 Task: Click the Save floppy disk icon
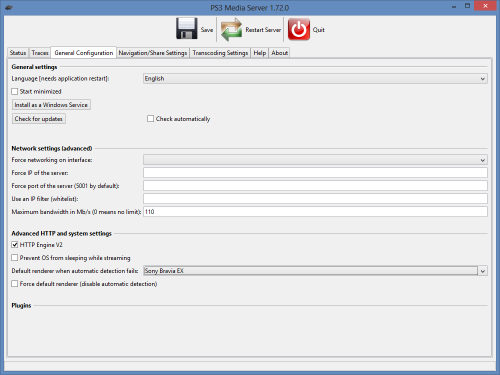[187, 29]
